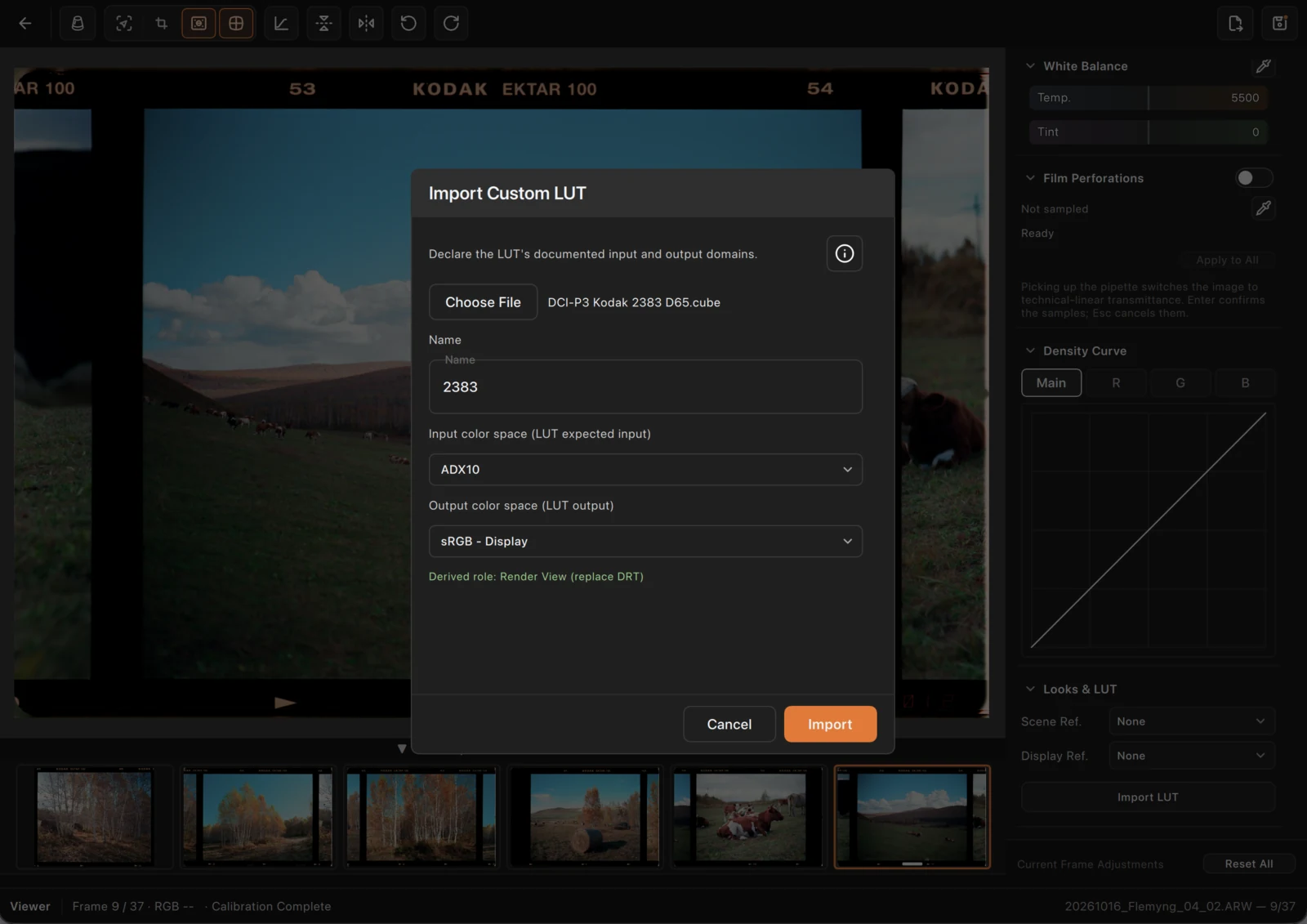Image resolution: width=1307 pixels, height=924 pixels.
Task: Click Apply to All for perforations
Action: pos(1227,260)
